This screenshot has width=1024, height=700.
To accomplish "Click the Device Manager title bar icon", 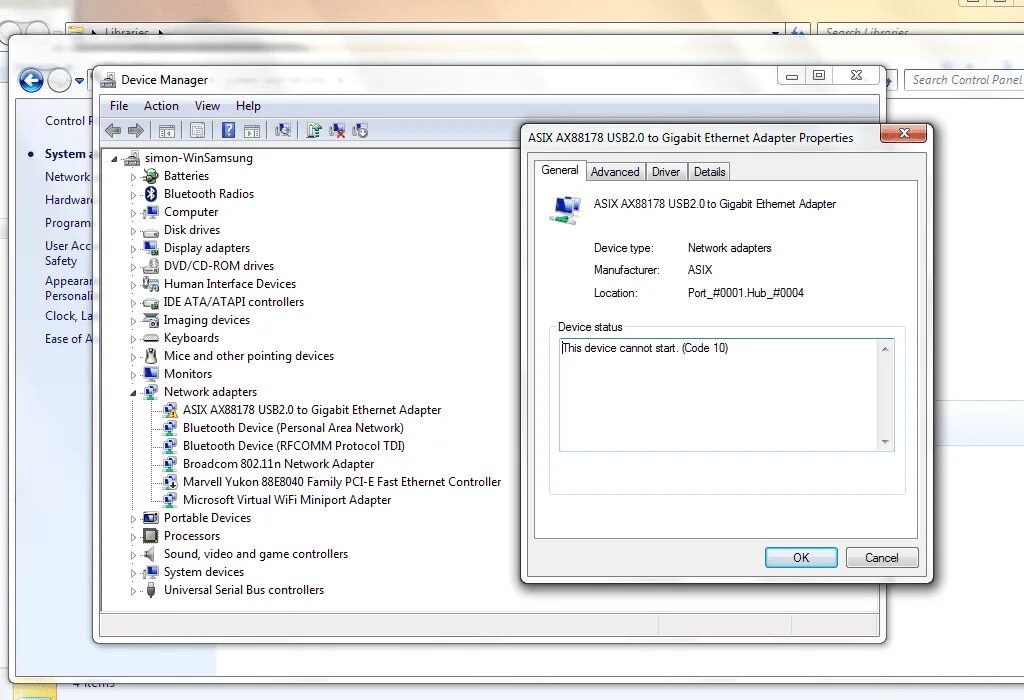I will 108,80.
